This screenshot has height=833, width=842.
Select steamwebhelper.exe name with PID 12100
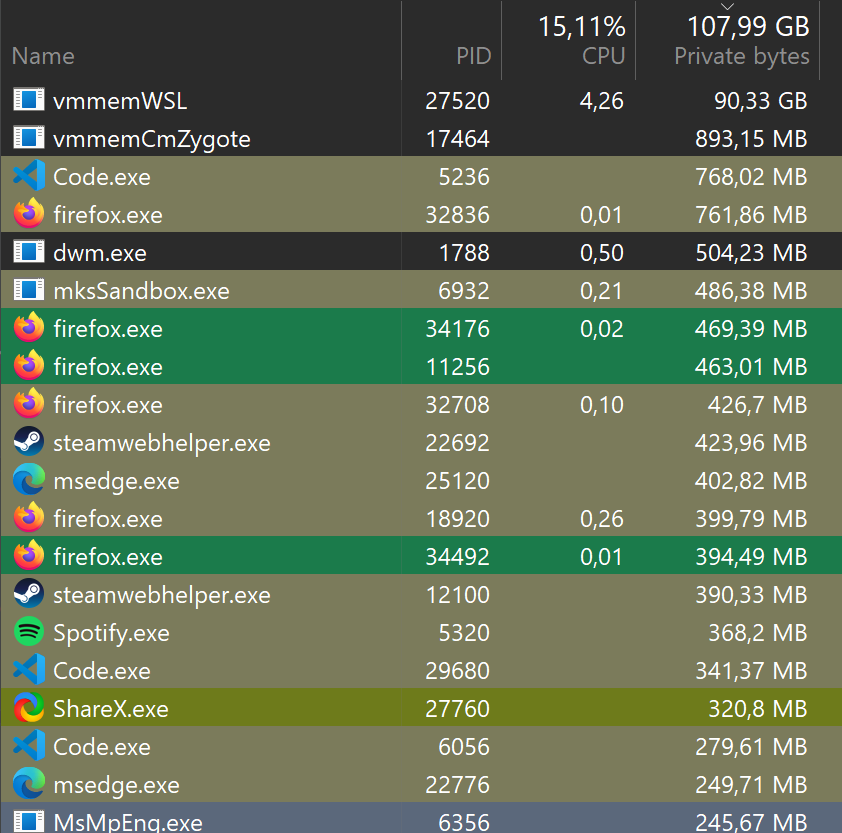pyautogui.click(x=162, y=596)
